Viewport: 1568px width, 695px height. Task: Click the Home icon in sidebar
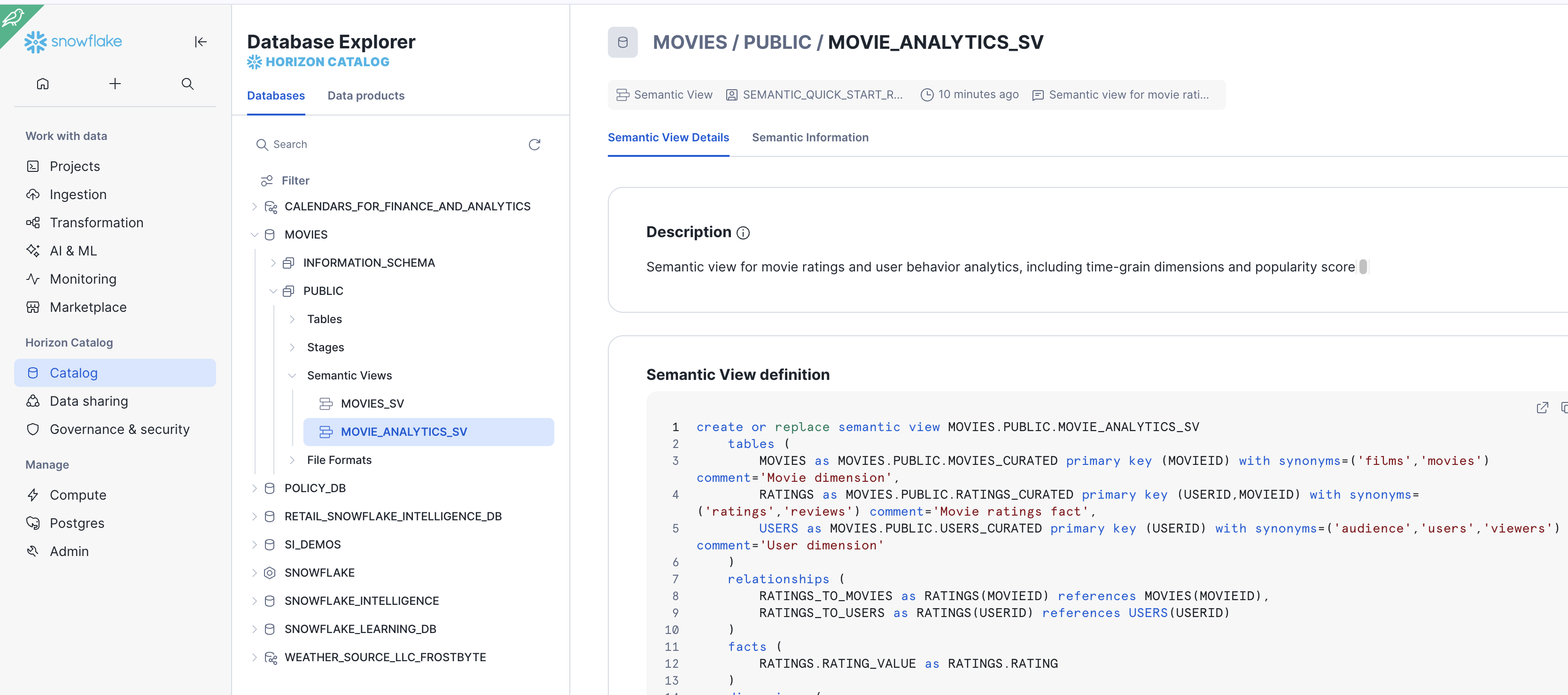[43, 84]
